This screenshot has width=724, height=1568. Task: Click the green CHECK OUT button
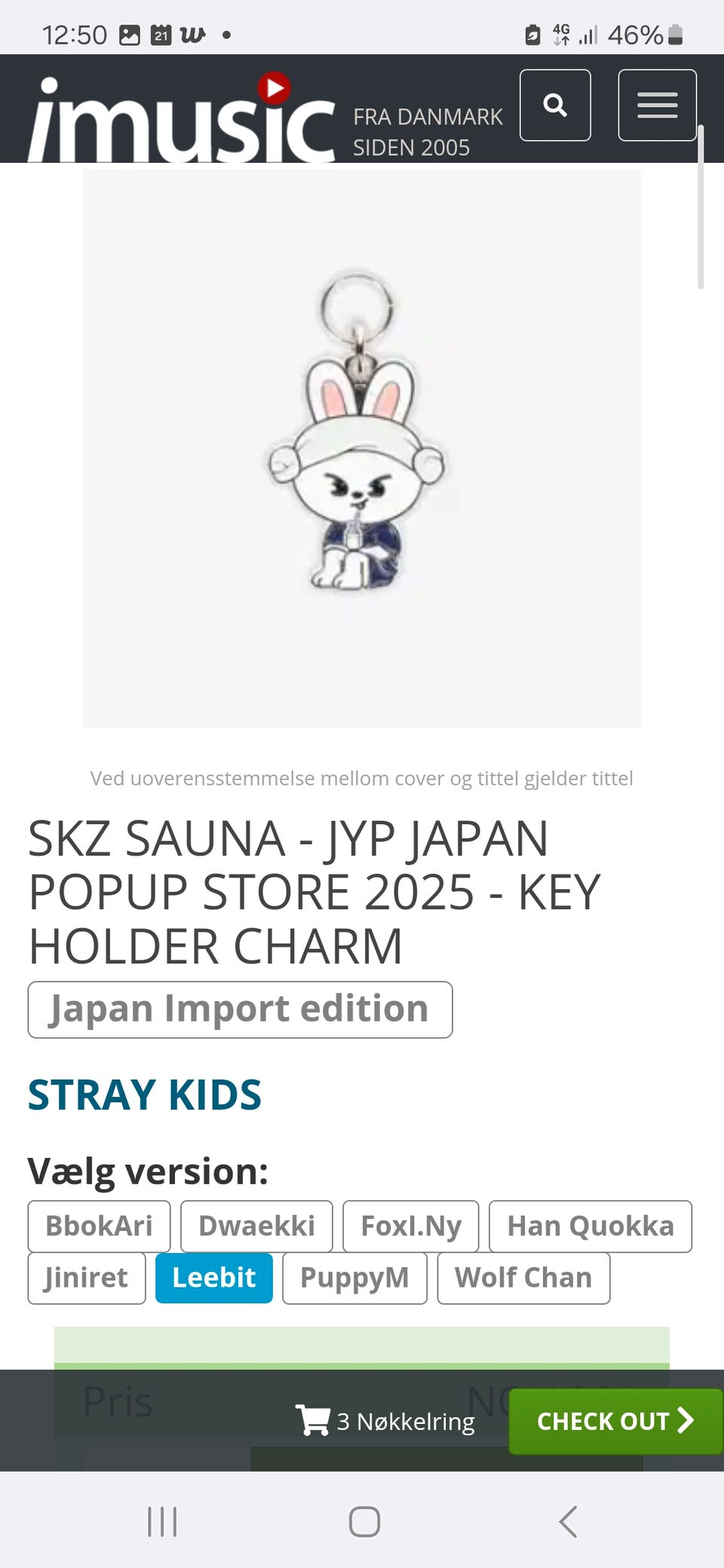click(615, 1421)
